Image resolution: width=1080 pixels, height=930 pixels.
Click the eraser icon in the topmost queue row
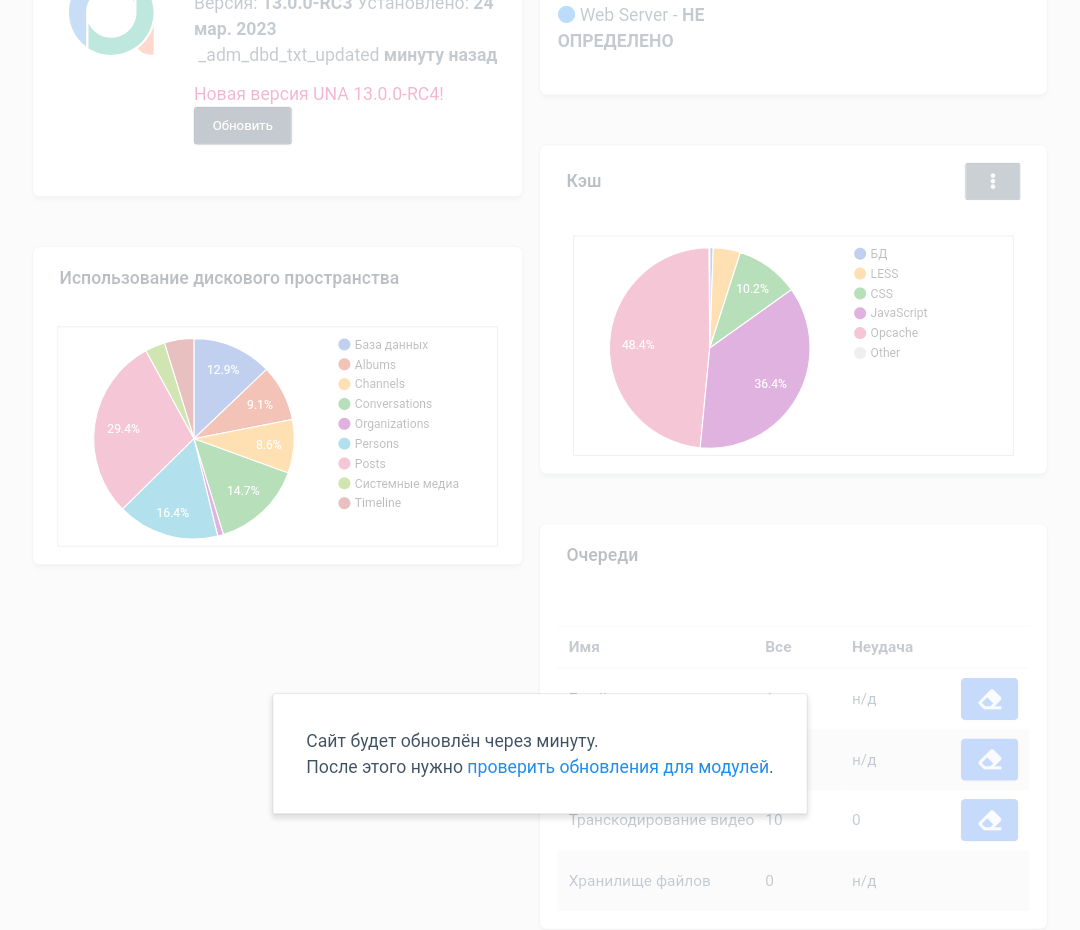point(989,699)
